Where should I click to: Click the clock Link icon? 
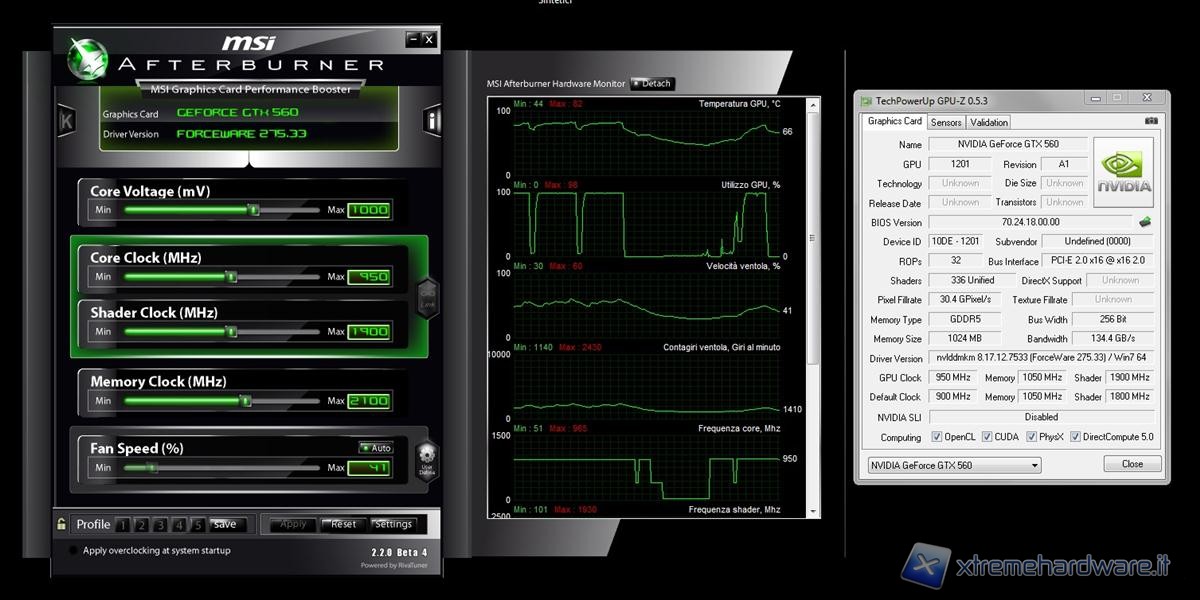tap(427, 297)
